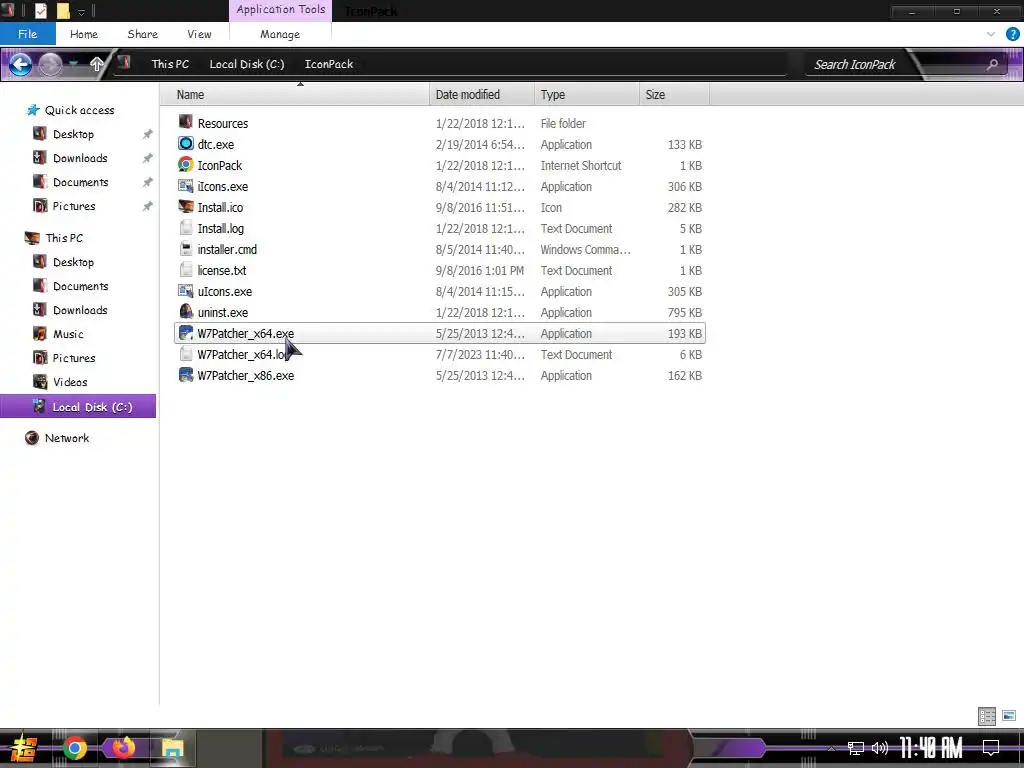The image size is (1024, 768).
Task: Click the IconPack Chrome shortcut icon
Action: point(186,165)
